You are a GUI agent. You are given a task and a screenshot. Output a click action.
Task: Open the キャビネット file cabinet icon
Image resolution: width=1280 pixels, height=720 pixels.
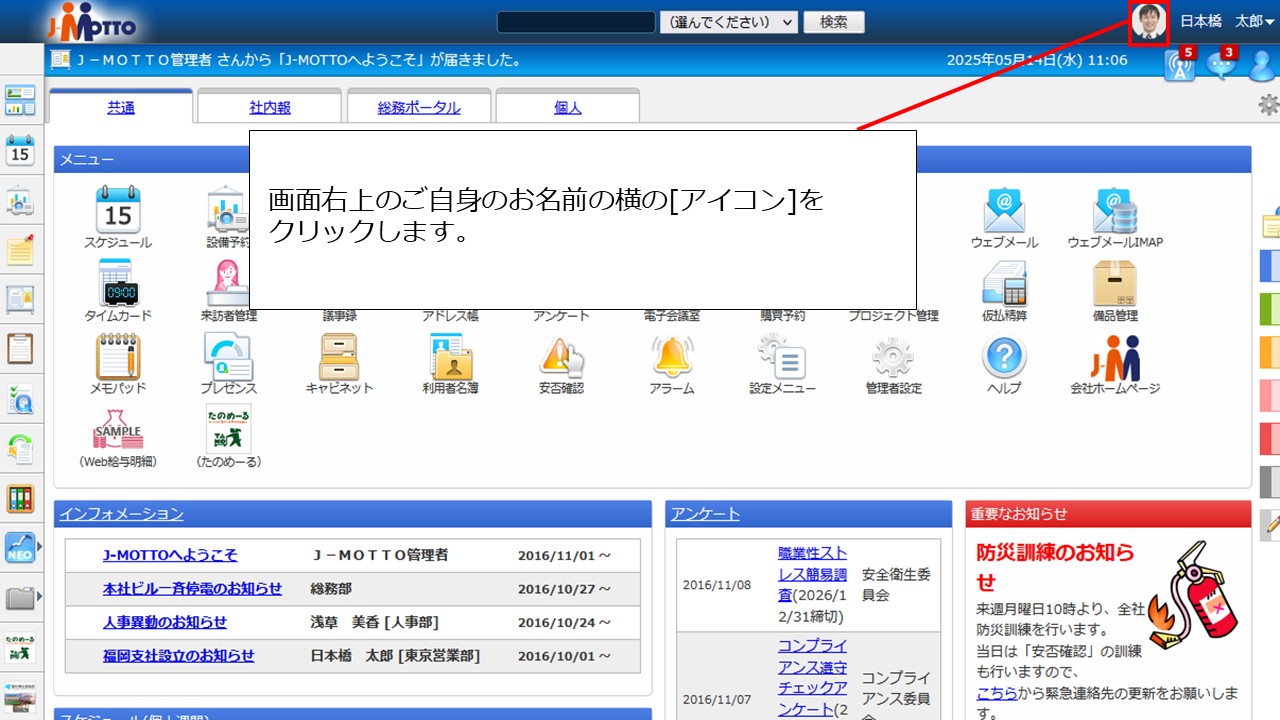[x=338, y=356]
